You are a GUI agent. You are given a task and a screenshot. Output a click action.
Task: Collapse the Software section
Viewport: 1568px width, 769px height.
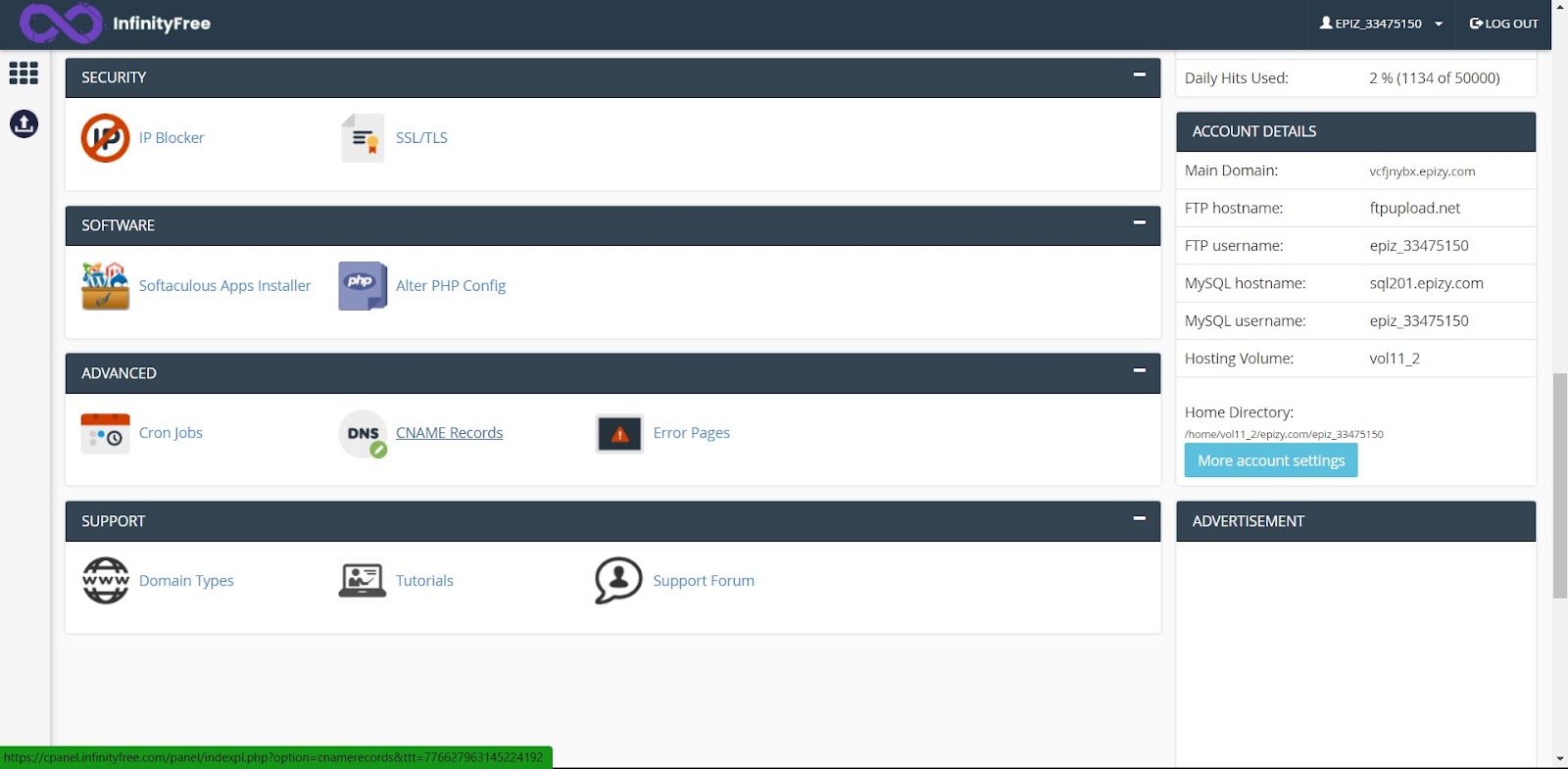(x=1139, y=222)
